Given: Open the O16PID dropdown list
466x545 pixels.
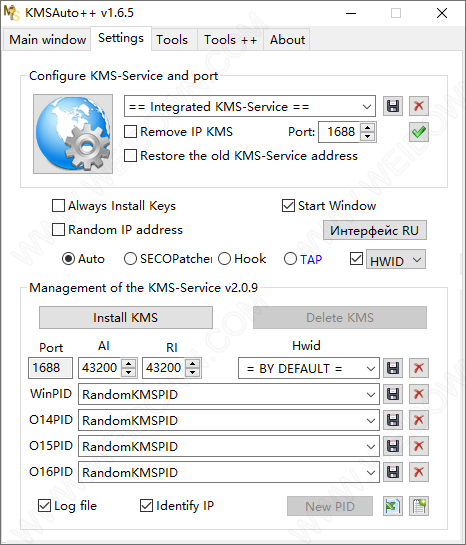Looking at the screenshot, I should pos(229,472).
